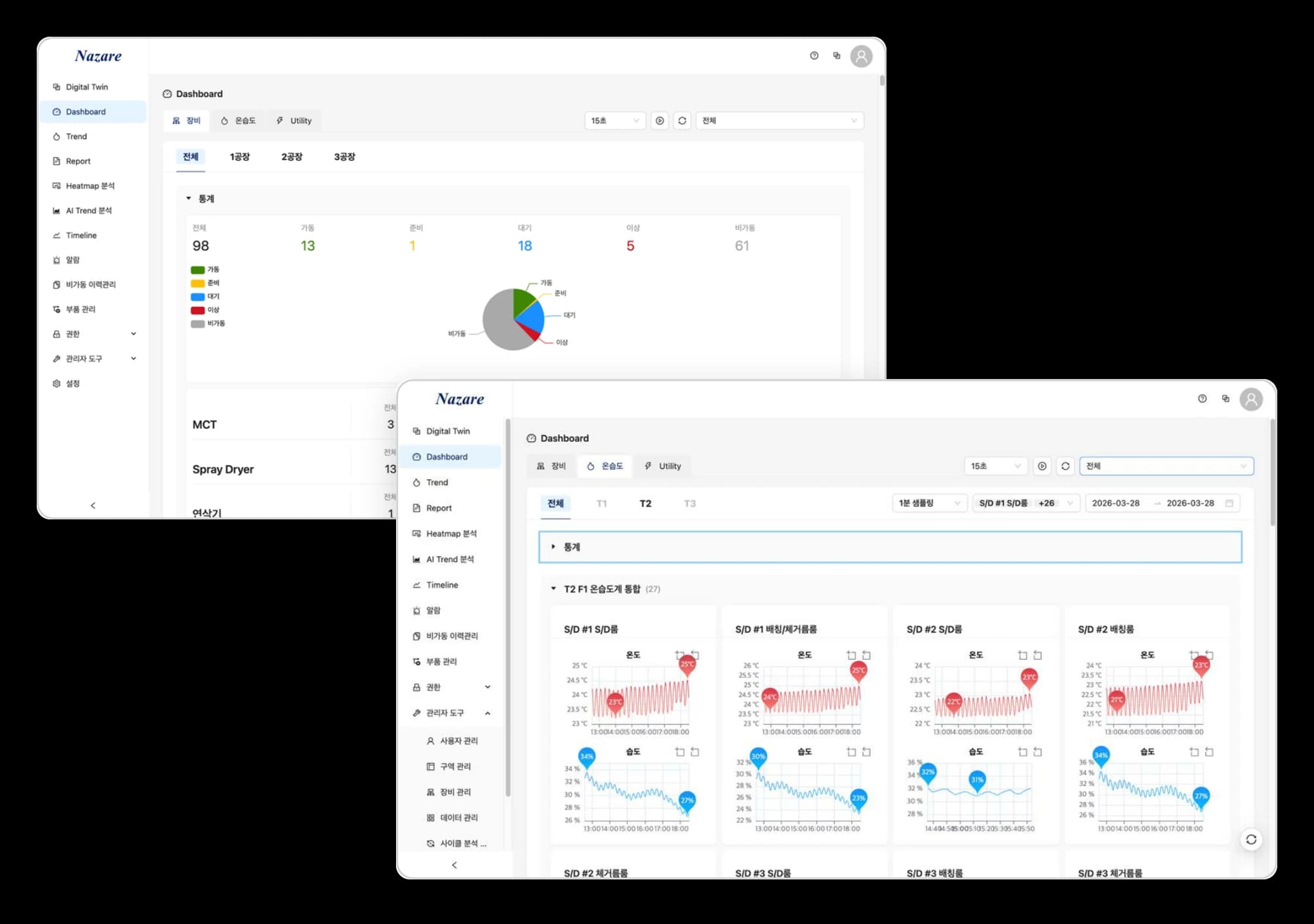
Task: Click the front window vertical scrollbar
Action: [1273, 472]
